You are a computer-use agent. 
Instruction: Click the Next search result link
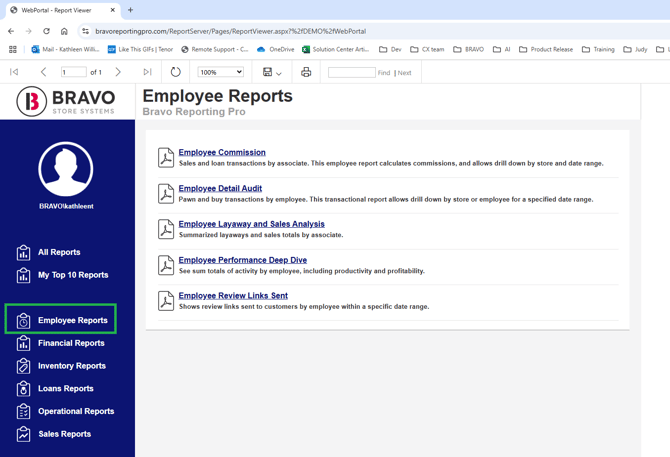point(404,73)
